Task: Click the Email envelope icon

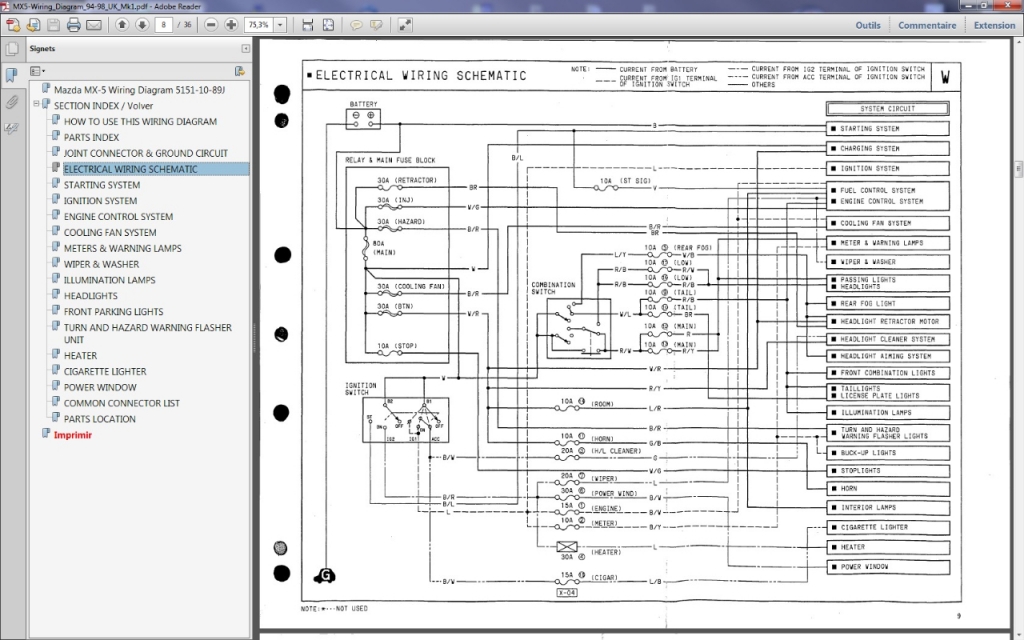Action: tap(94, 25)
